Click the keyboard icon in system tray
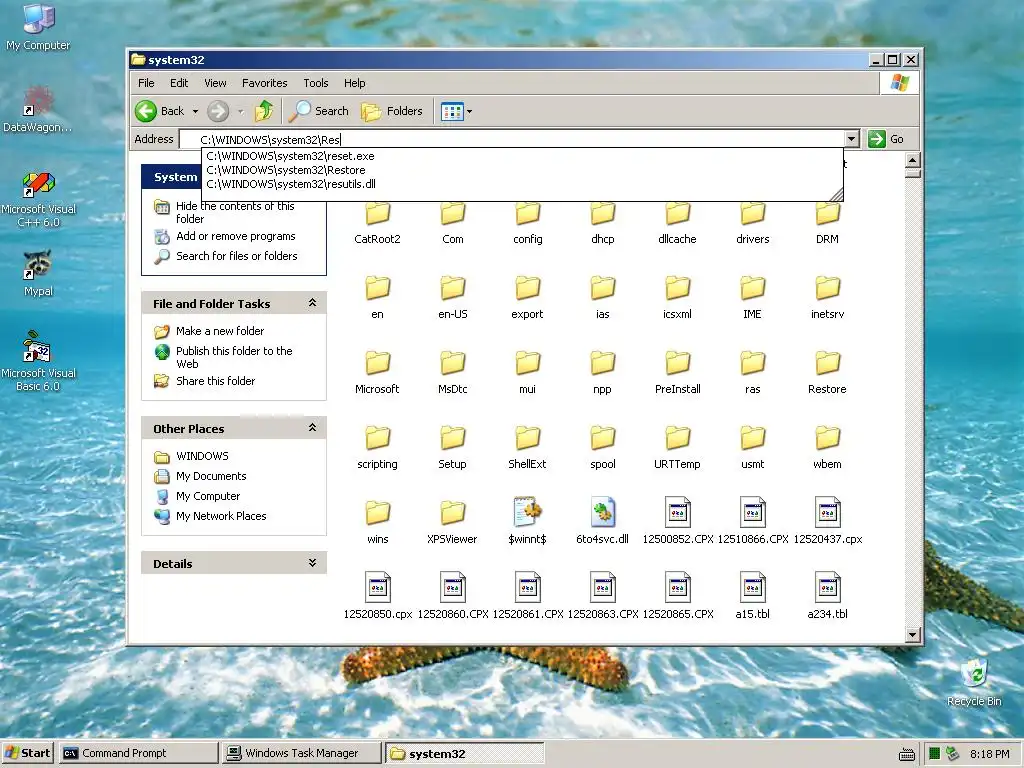This screenshot has width=1024, height=768. pos(906,754)
